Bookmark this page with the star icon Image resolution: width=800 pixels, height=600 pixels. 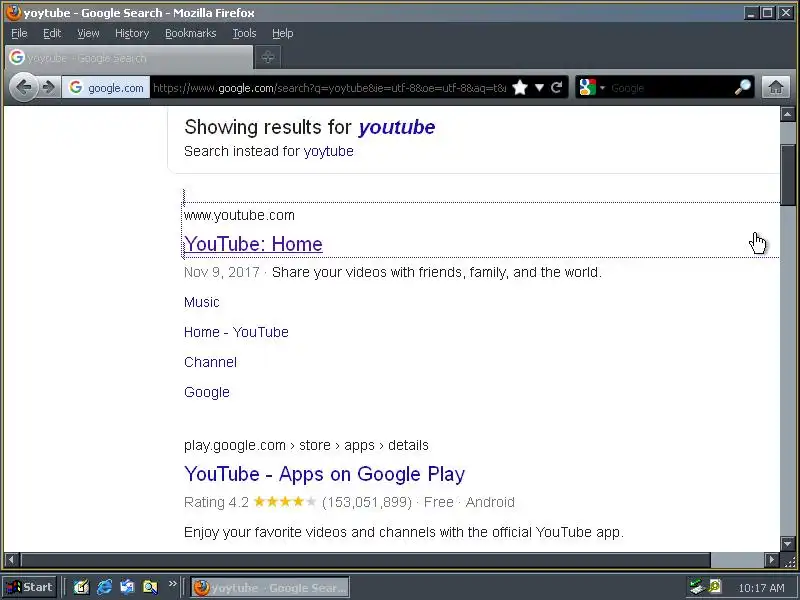(x=519, y=88)
